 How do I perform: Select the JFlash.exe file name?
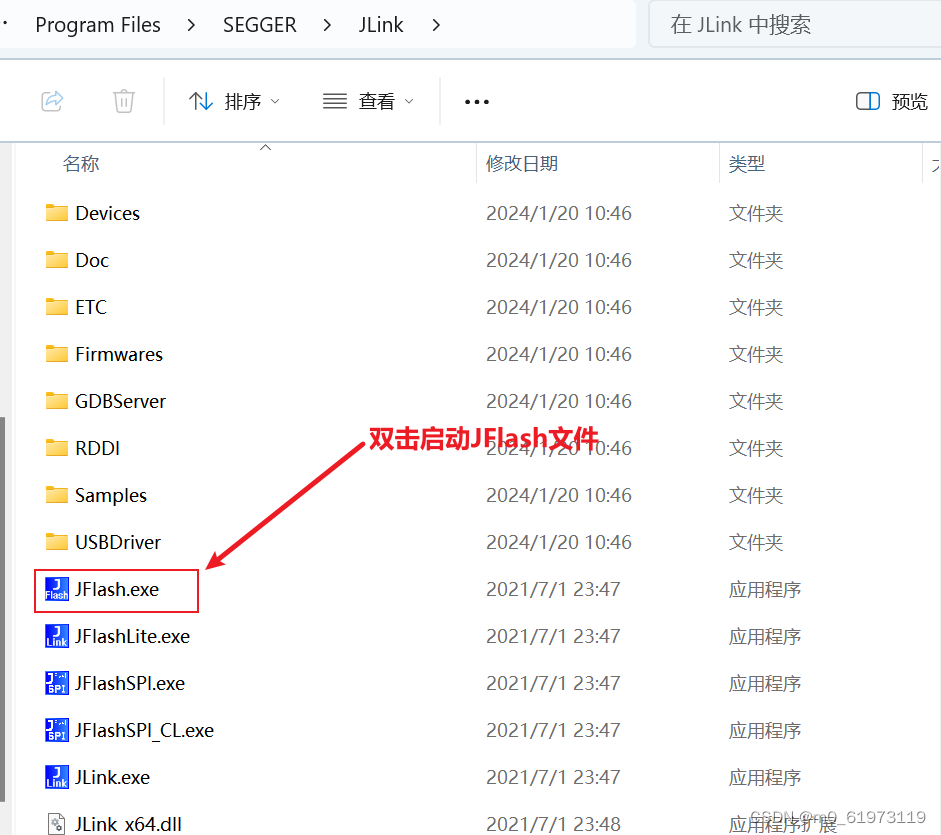(x=116, y=589)
